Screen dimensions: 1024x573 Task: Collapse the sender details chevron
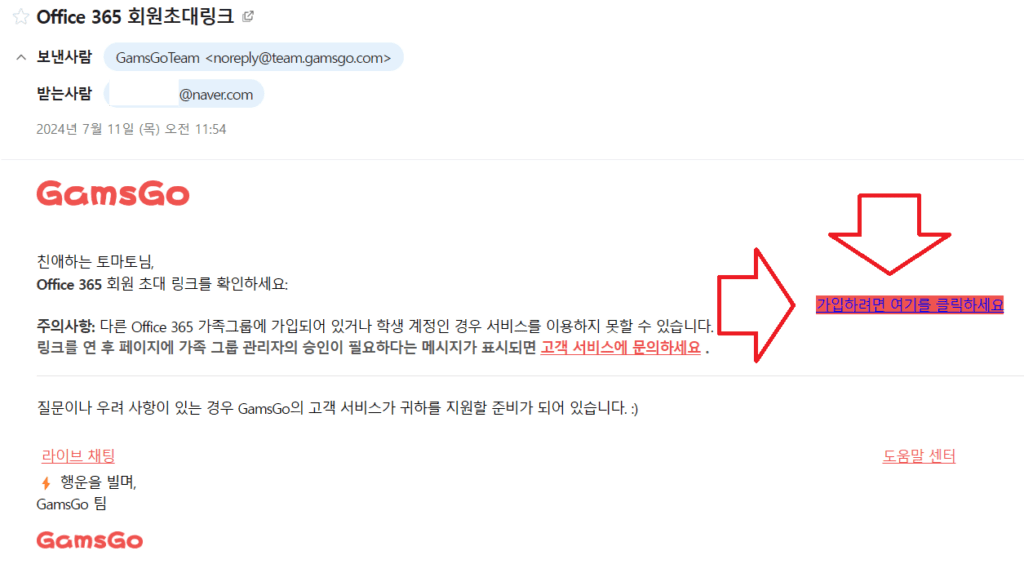[21, 57]
